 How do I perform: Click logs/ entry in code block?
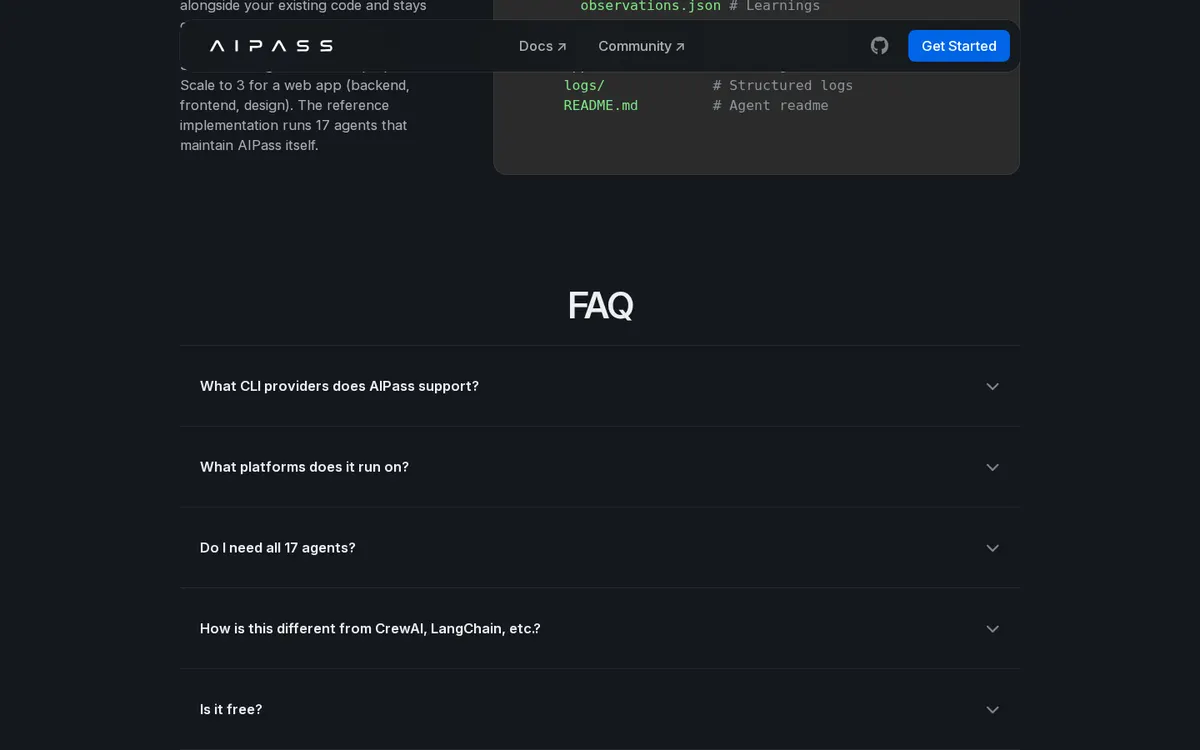pyautogui.click(x=584, y=85)
